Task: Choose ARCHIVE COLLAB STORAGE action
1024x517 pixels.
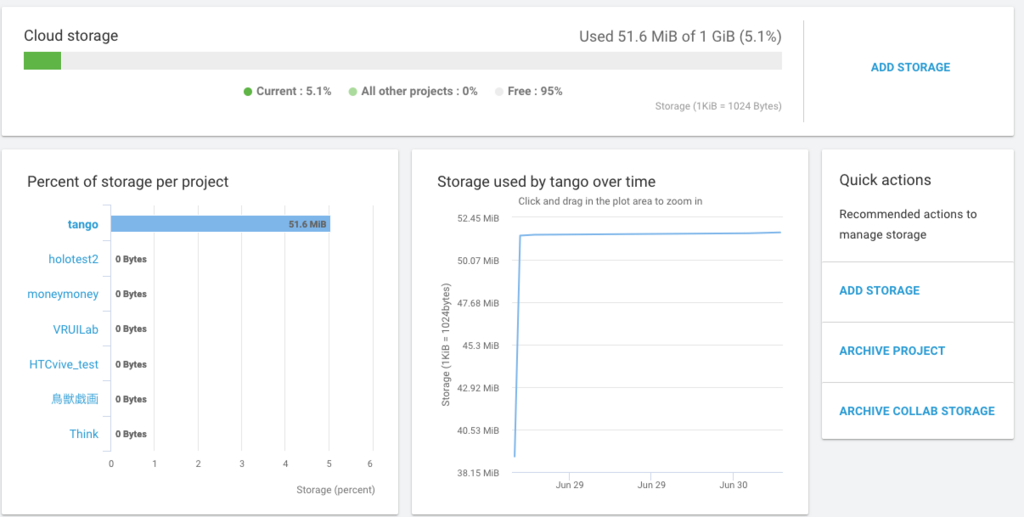Action: (x=917, y=411)
